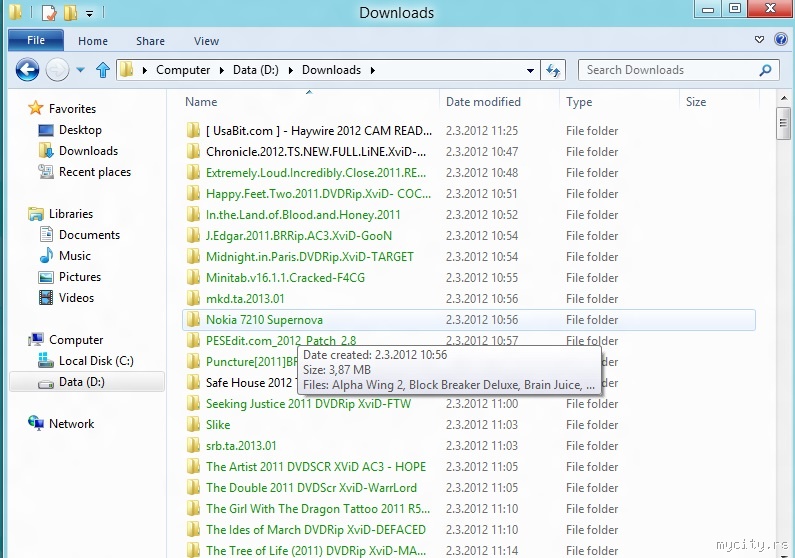Image resolution: width=795 pixels, height=558 pixels.
Task: Open the Network location
Action: (x=71, y=424)
